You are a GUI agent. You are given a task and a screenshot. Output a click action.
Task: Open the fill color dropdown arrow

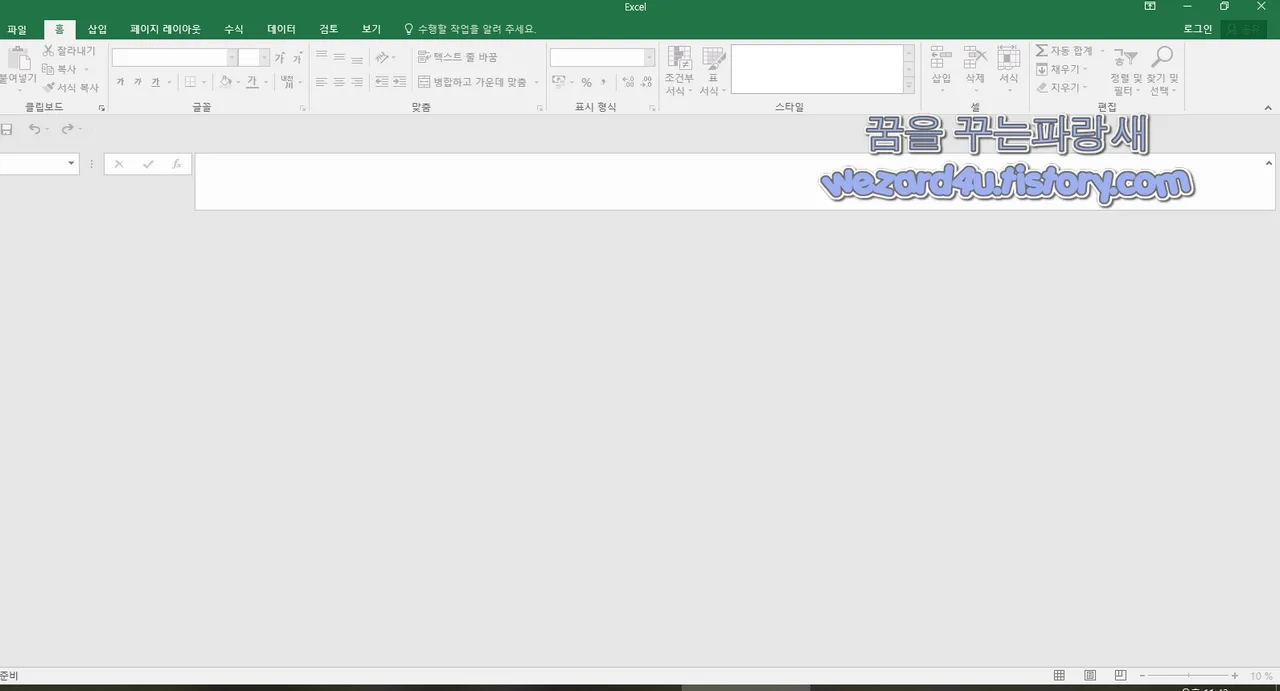click(x=237, y=82)
